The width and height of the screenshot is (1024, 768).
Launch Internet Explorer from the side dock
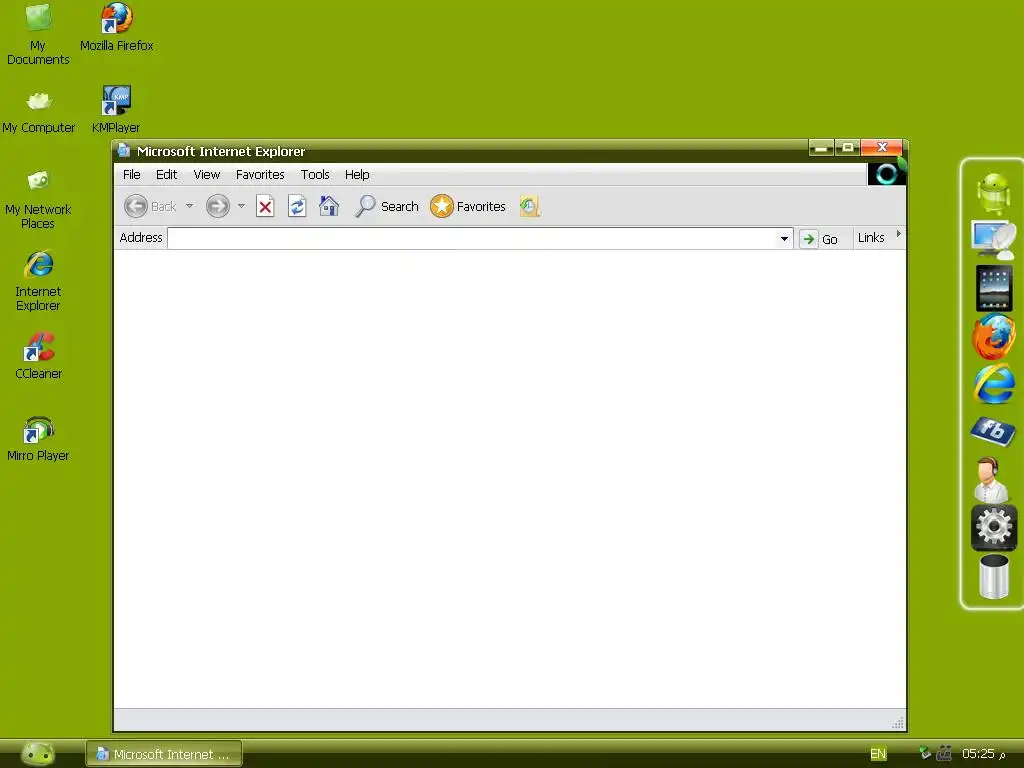click(x=994, y=384)
